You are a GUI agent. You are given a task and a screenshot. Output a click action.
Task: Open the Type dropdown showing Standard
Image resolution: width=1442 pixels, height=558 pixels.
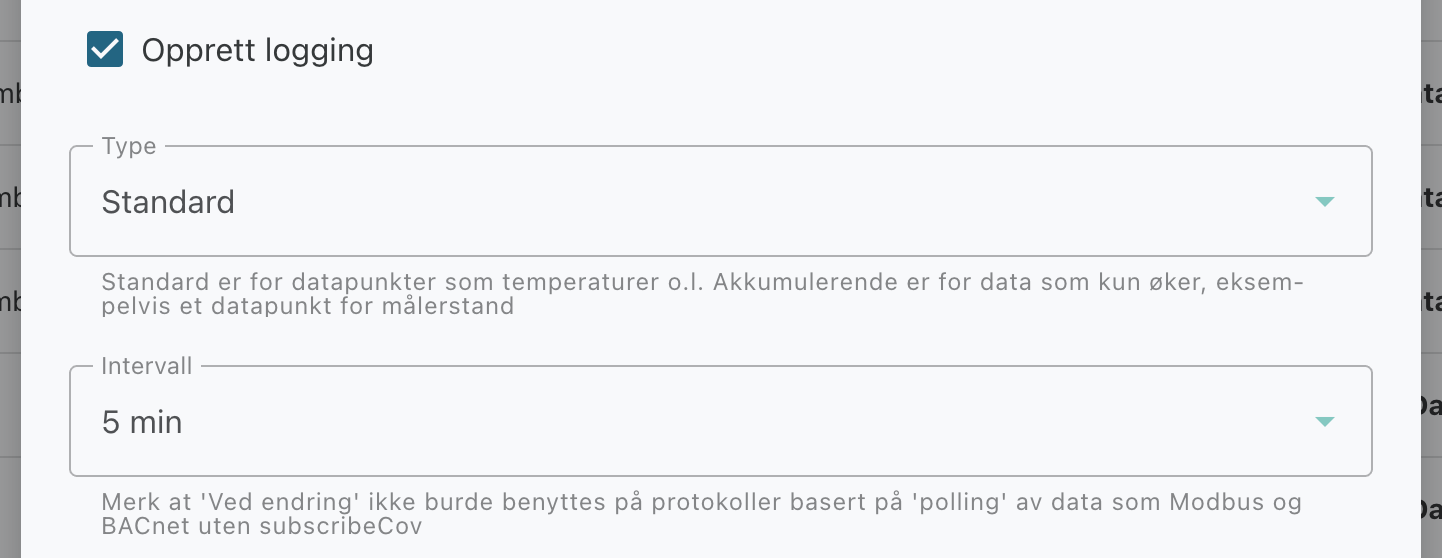point(720,201)
